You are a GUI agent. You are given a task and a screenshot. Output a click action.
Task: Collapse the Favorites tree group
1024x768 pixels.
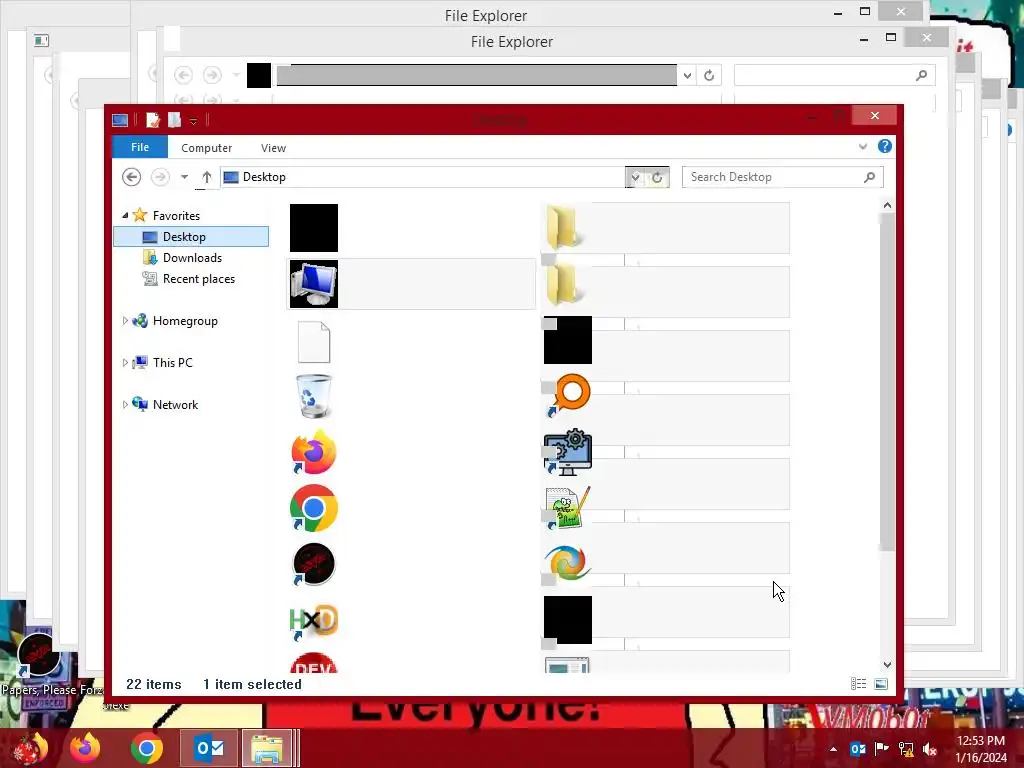pyautogui.click(x=125, y=216)
